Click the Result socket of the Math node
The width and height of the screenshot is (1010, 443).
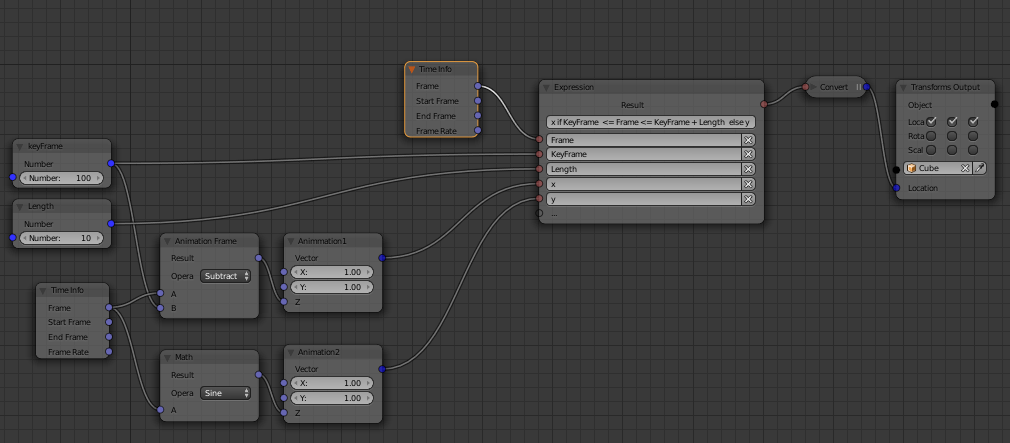[258, 375]
